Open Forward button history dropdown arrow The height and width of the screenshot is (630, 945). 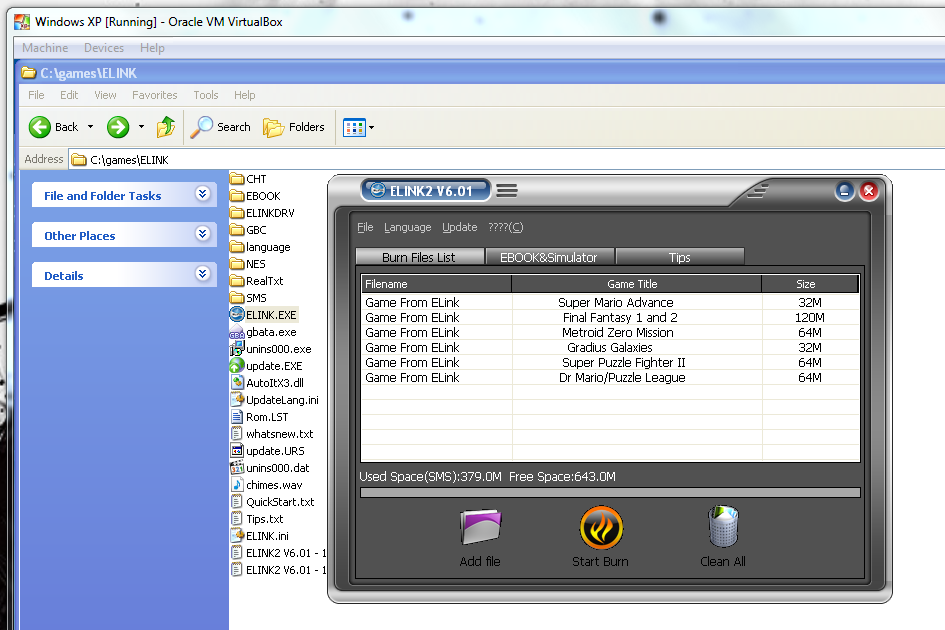click(x=141, y=127)
